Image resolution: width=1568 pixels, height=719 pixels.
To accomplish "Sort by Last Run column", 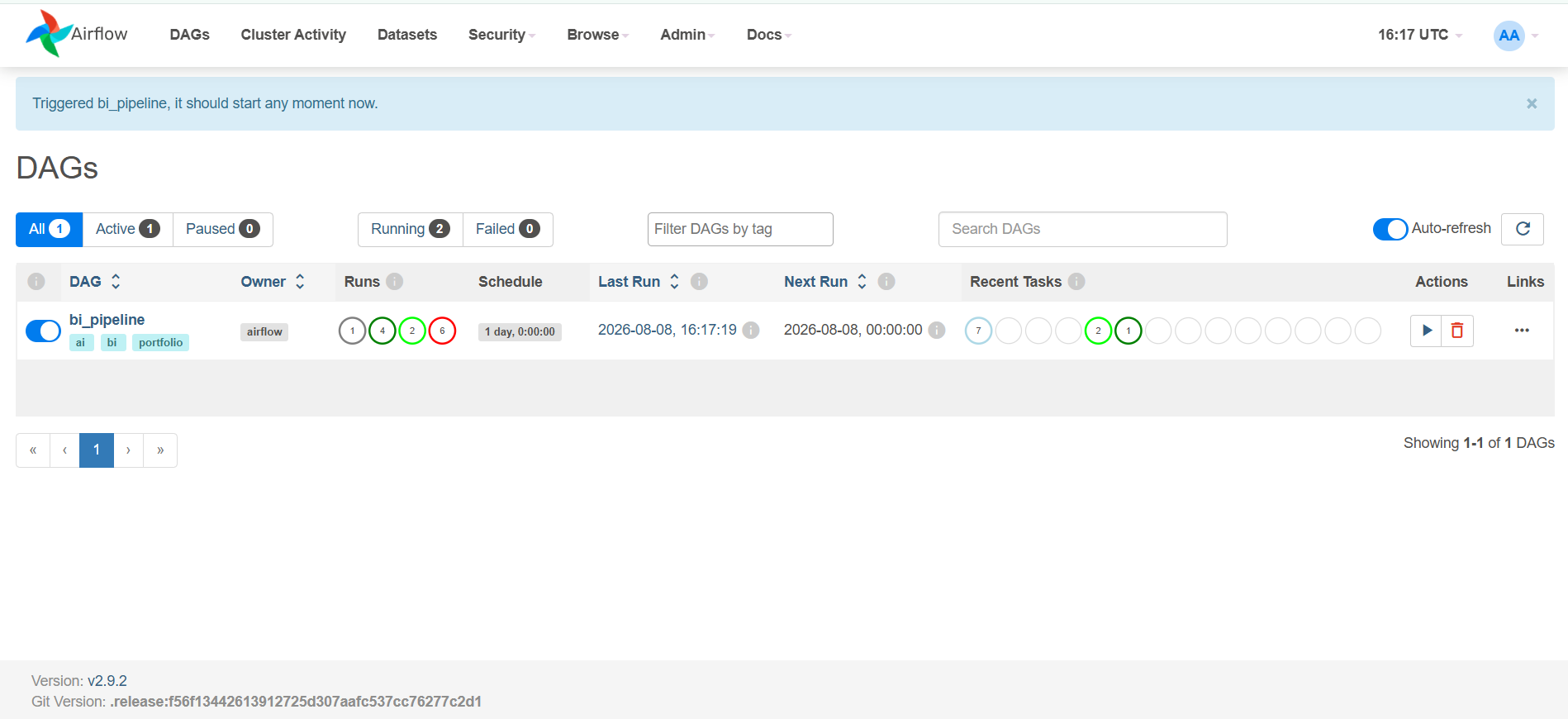I will [x=639, y=282].
